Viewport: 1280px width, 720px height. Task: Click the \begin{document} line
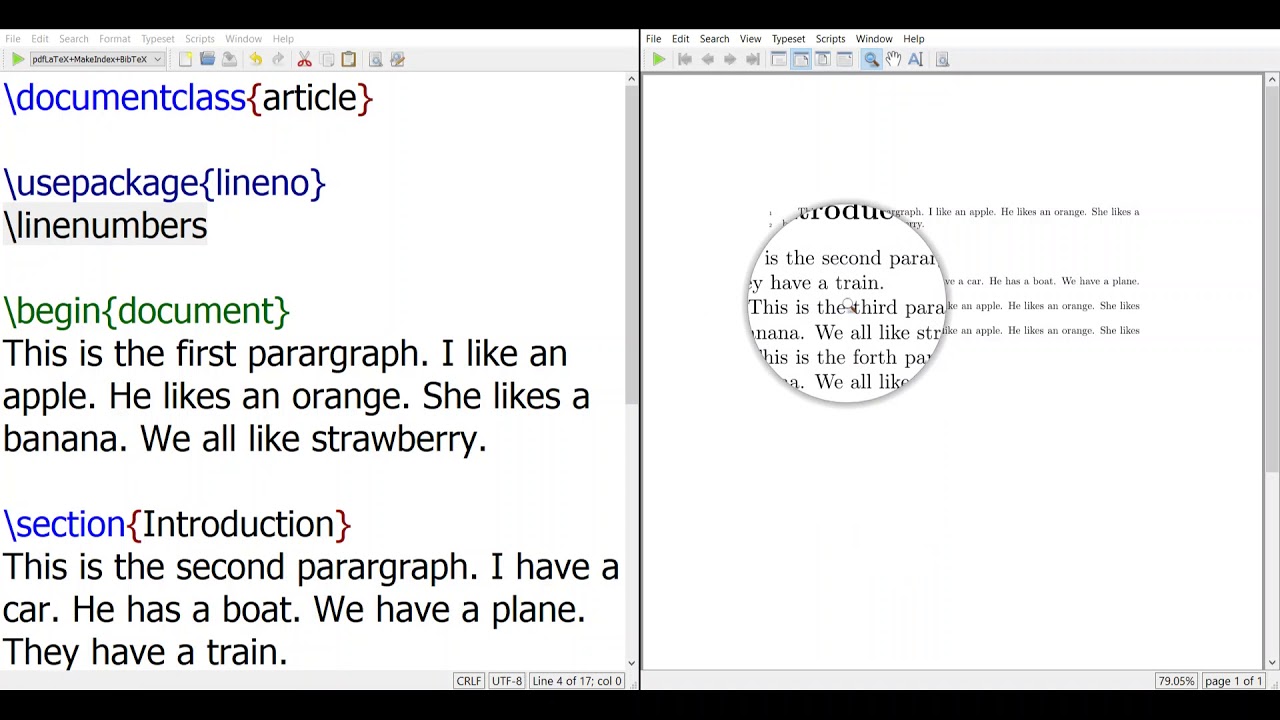(x=146, y=311)
